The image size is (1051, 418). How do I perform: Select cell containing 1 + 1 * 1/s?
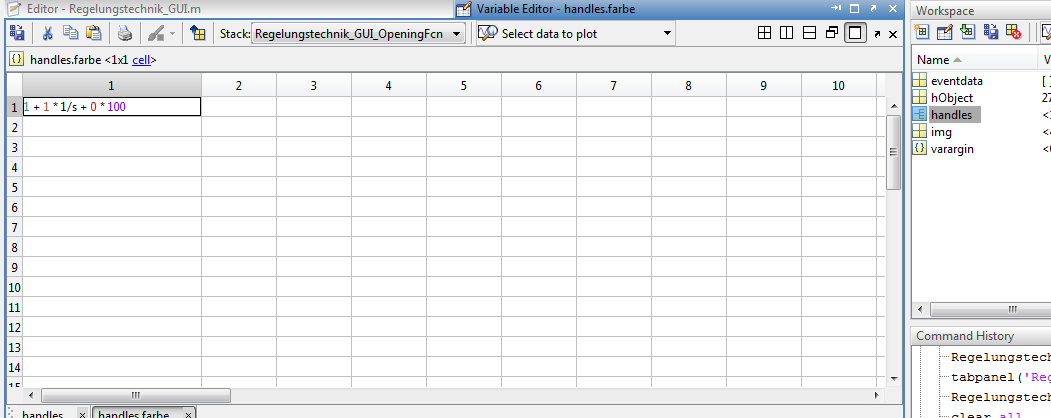tap(111, 106)
